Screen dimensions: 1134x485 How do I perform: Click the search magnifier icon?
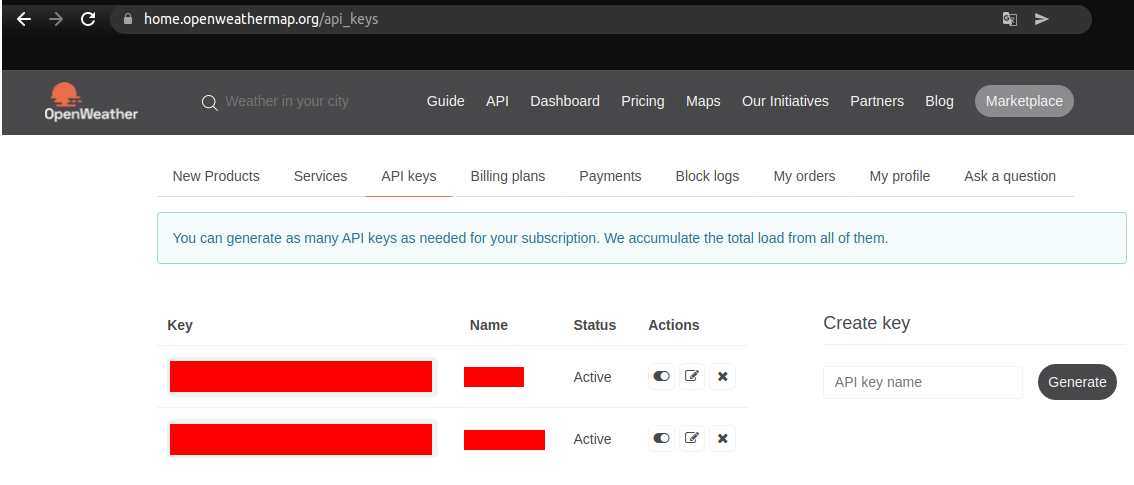click(x=210, y=103)
